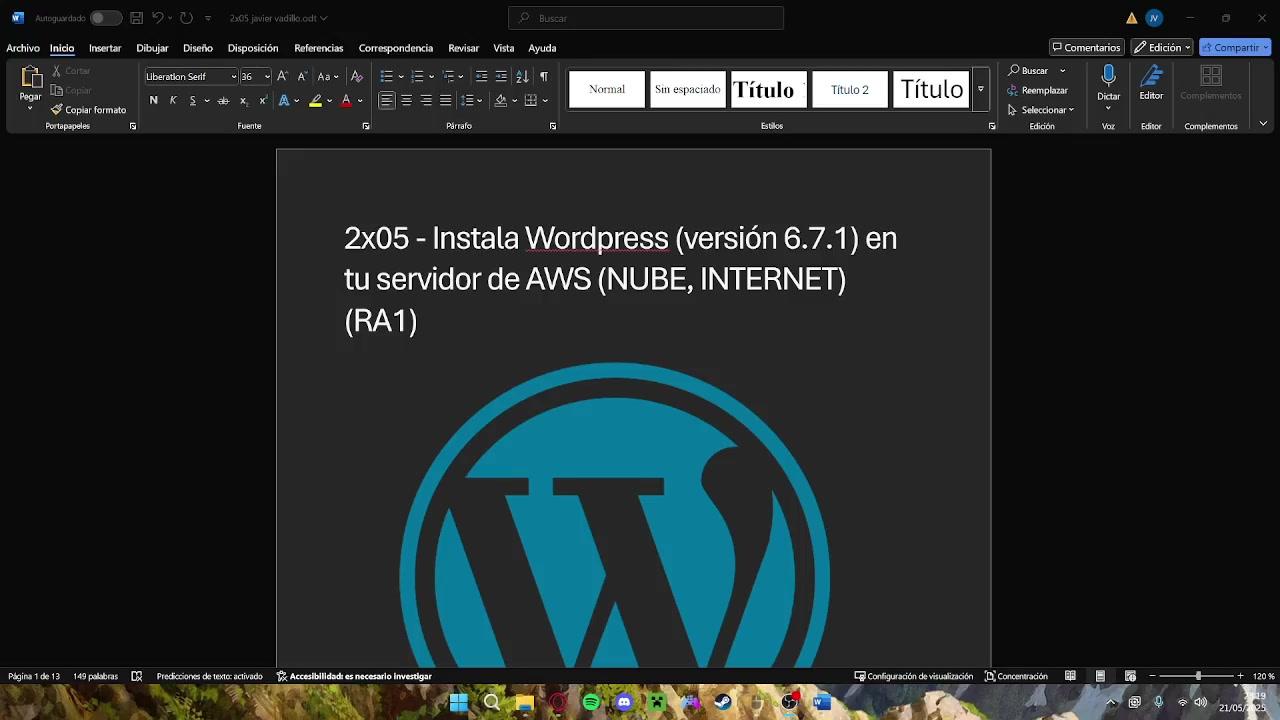Open the font name dropdown (Liberation Serif)
1280x720 pixels.
tap(234, 77)
